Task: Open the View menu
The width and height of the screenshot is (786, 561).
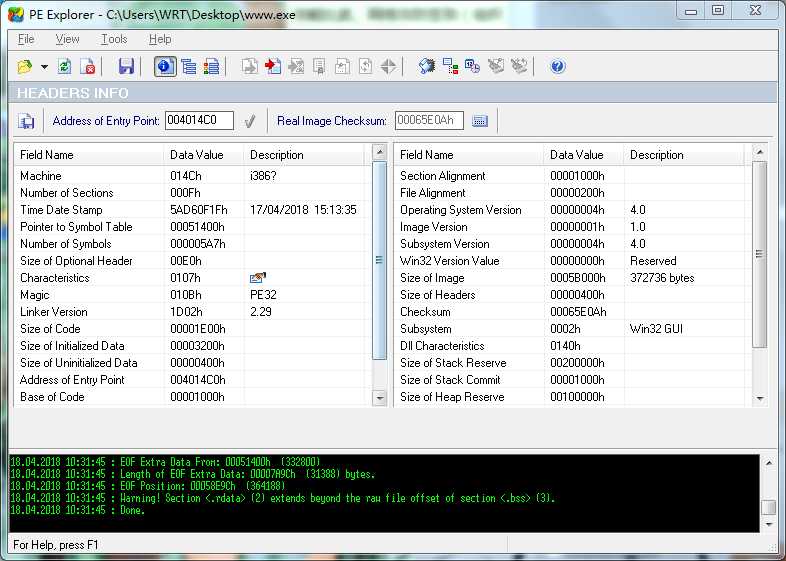Action: pos(67,39)
